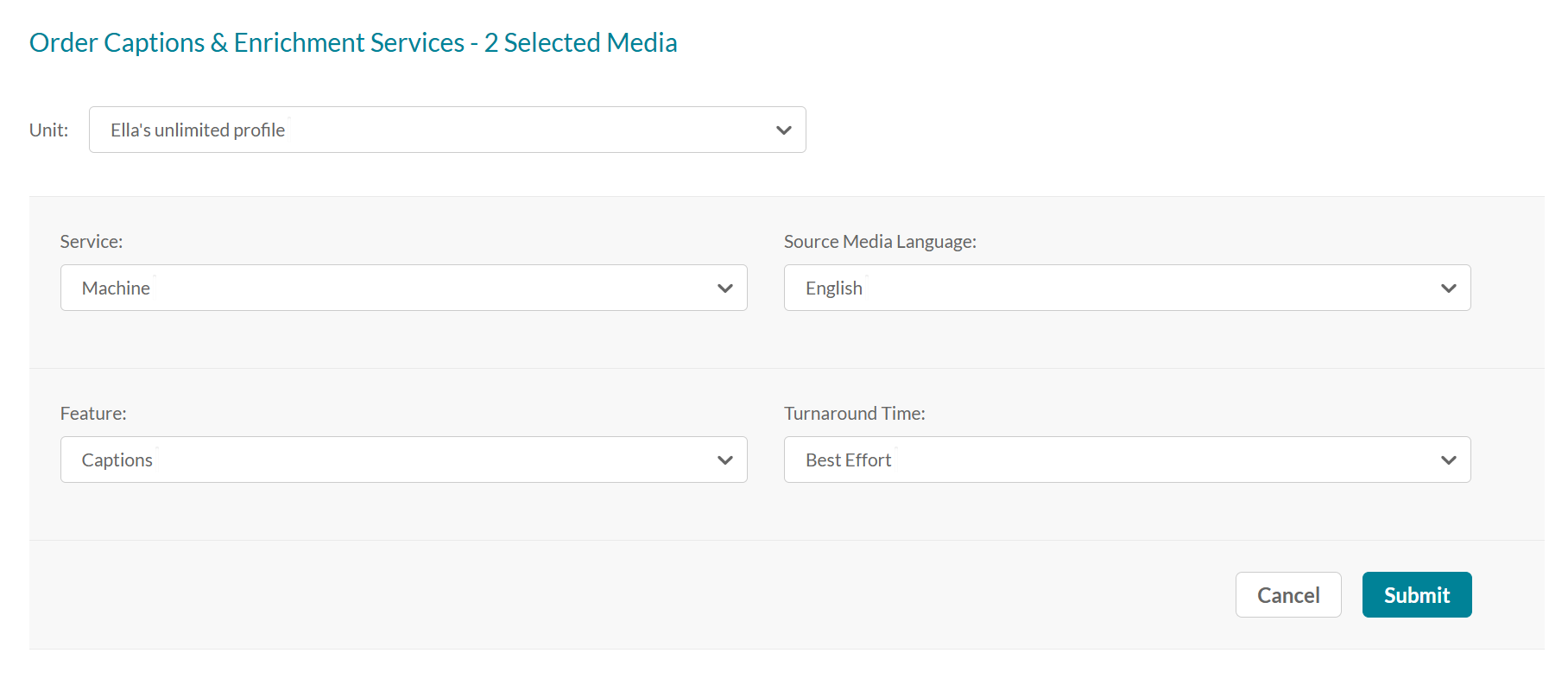Screen dimensions: 1568x691
Task: Click the Source Media Language label
Action: [x=880, y=242]
